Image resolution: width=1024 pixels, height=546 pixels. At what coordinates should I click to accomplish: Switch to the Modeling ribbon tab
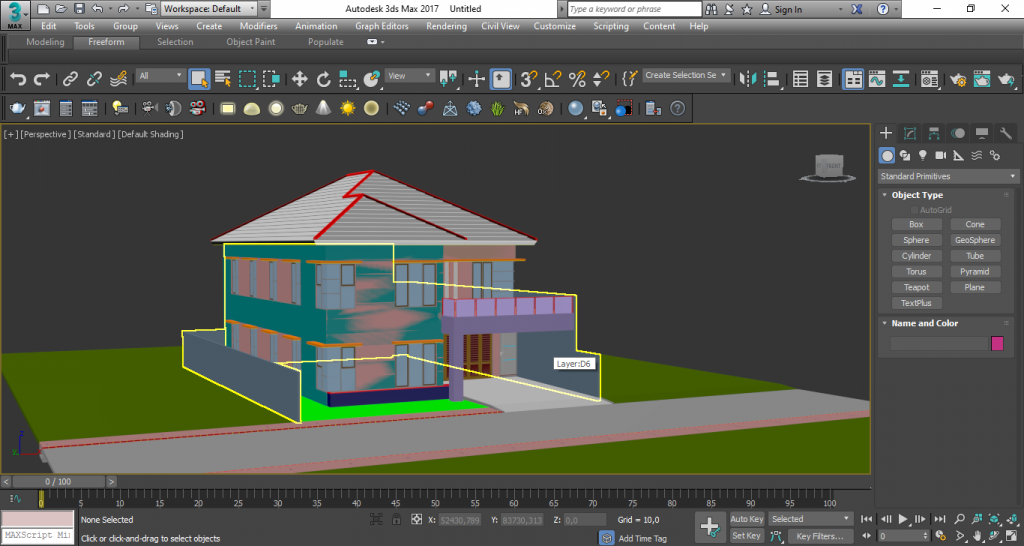(45, 42)
